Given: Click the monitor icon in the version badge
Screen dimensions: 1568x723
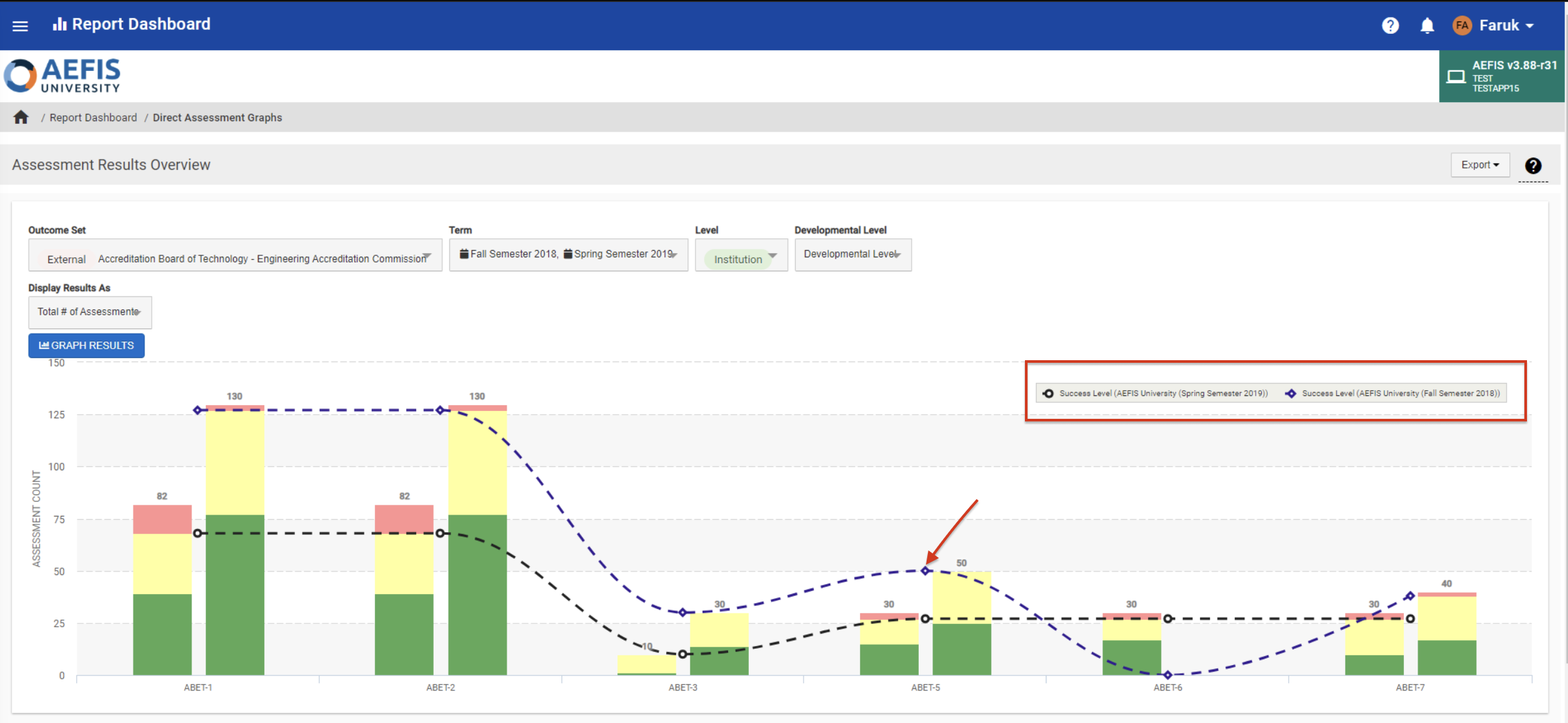Looking at the screenshot, I should point(1455,77).
